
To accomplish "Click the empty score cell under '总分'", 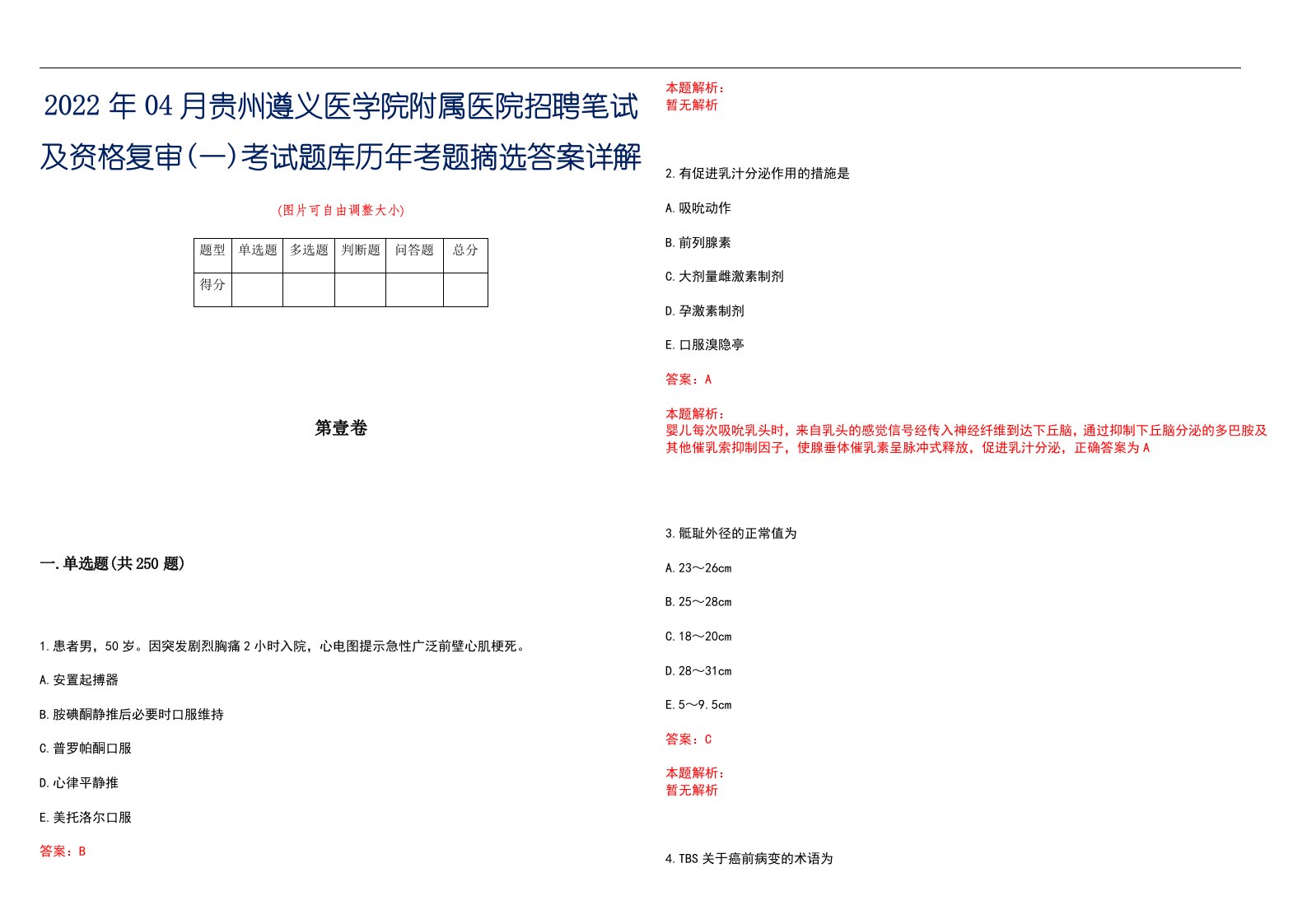I will (x=465, y=289).
